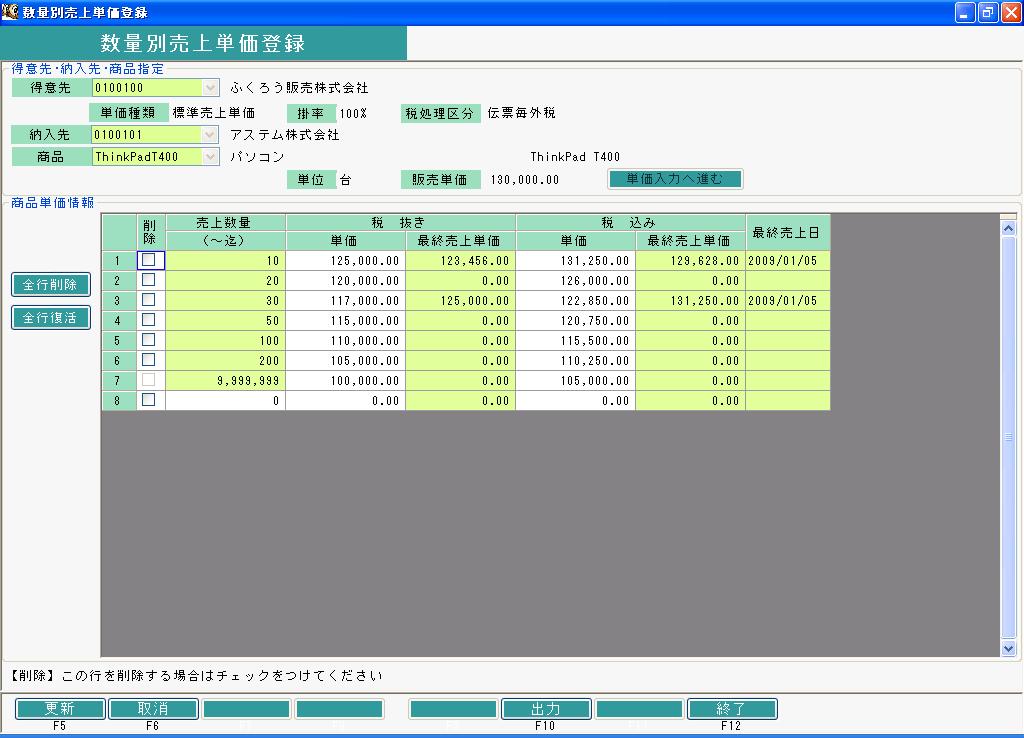Select the 125,000.00 unit price in row 1
The width and height of the screenshot is (1024, 738).
345,261
